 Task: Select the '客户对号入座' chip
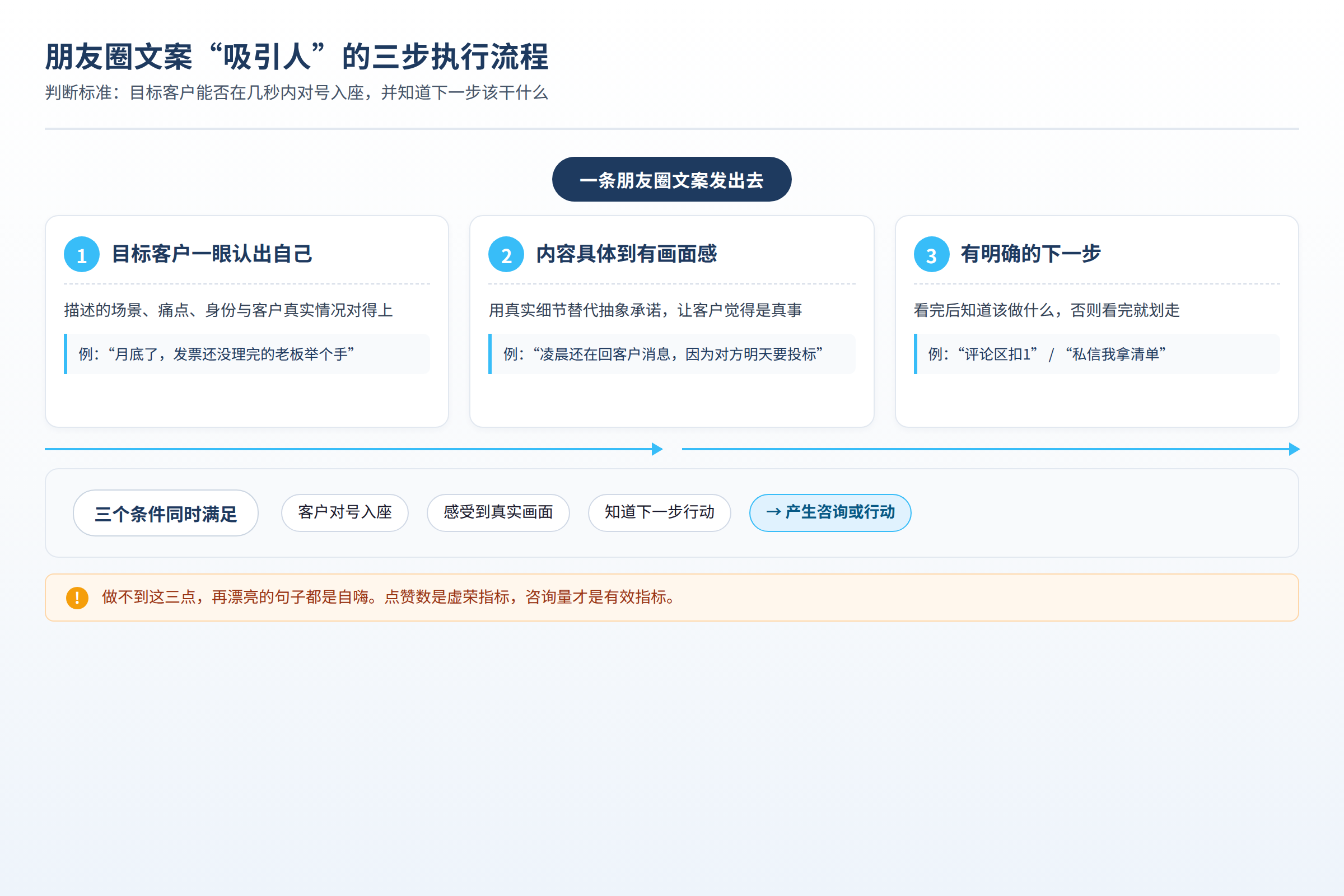tap(344, 512)
